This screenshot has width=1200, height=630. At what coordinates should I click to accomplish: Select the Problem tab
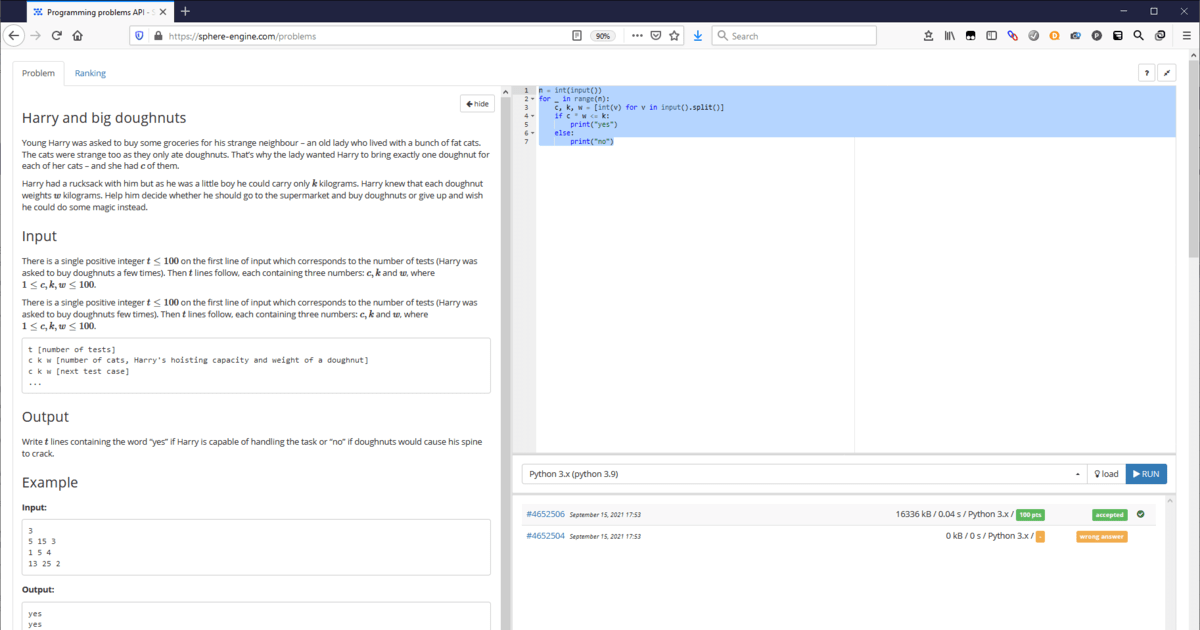[38, 73]
